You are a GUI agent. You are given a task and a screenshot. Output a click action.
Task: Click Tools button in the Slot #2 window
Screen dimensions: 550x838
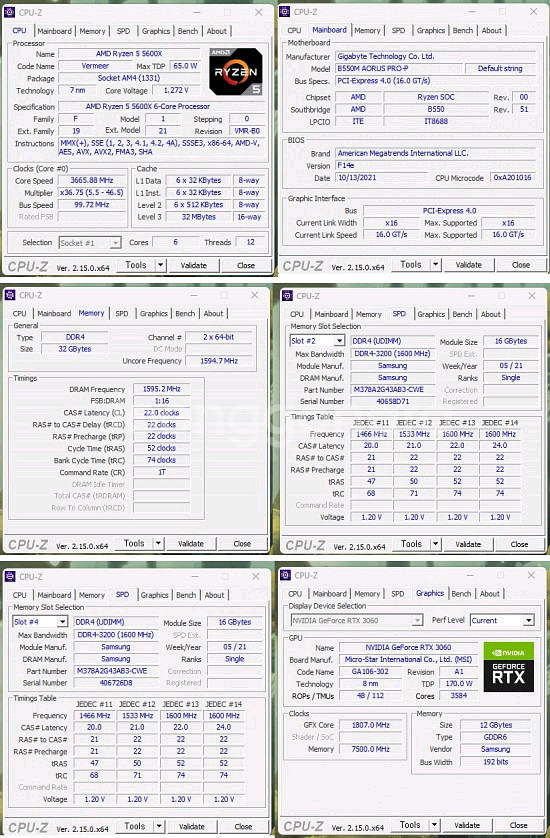(411, 544)
